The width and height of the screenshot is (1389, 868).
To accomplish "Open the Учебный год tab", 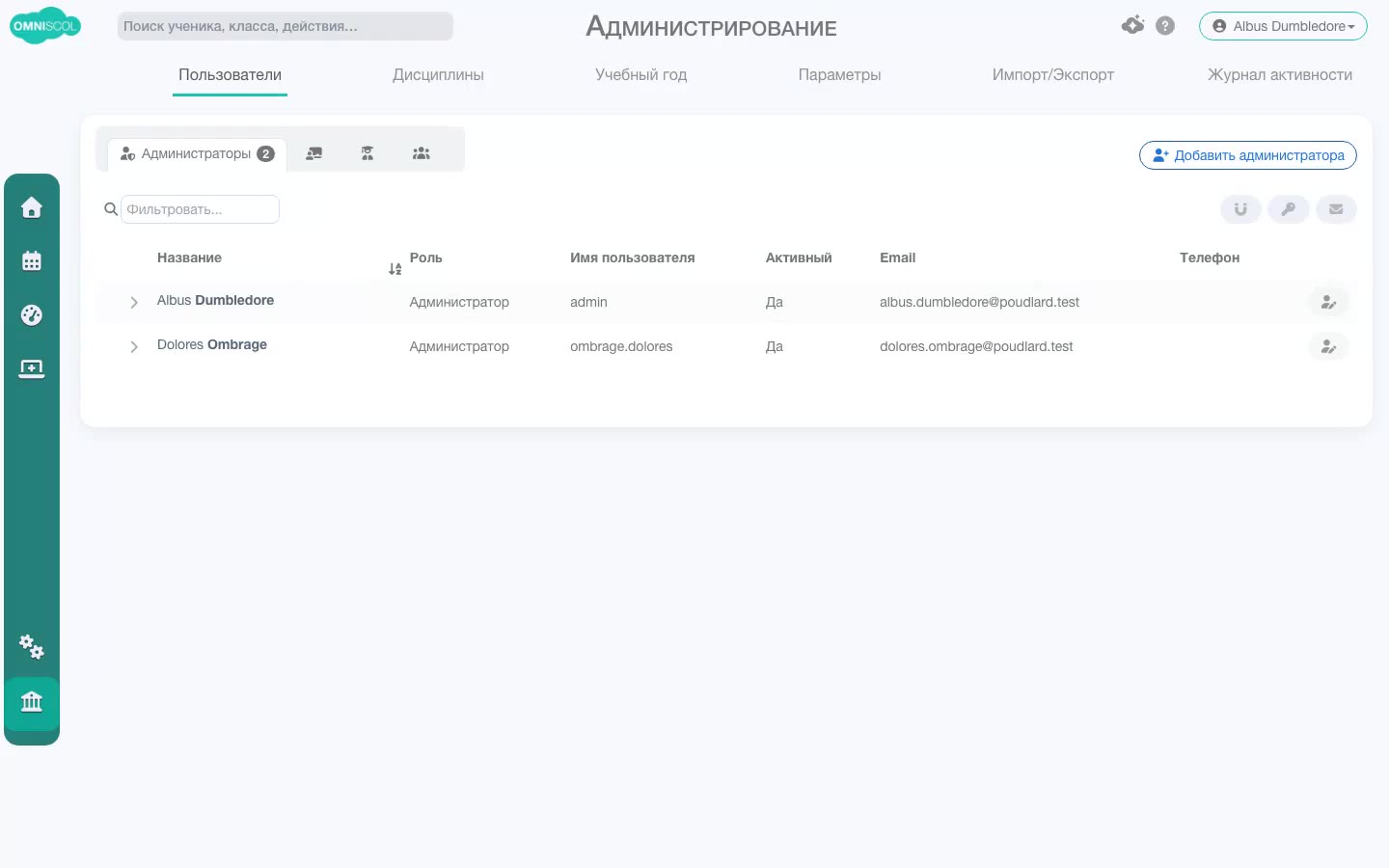I will [x=641, y=75].
